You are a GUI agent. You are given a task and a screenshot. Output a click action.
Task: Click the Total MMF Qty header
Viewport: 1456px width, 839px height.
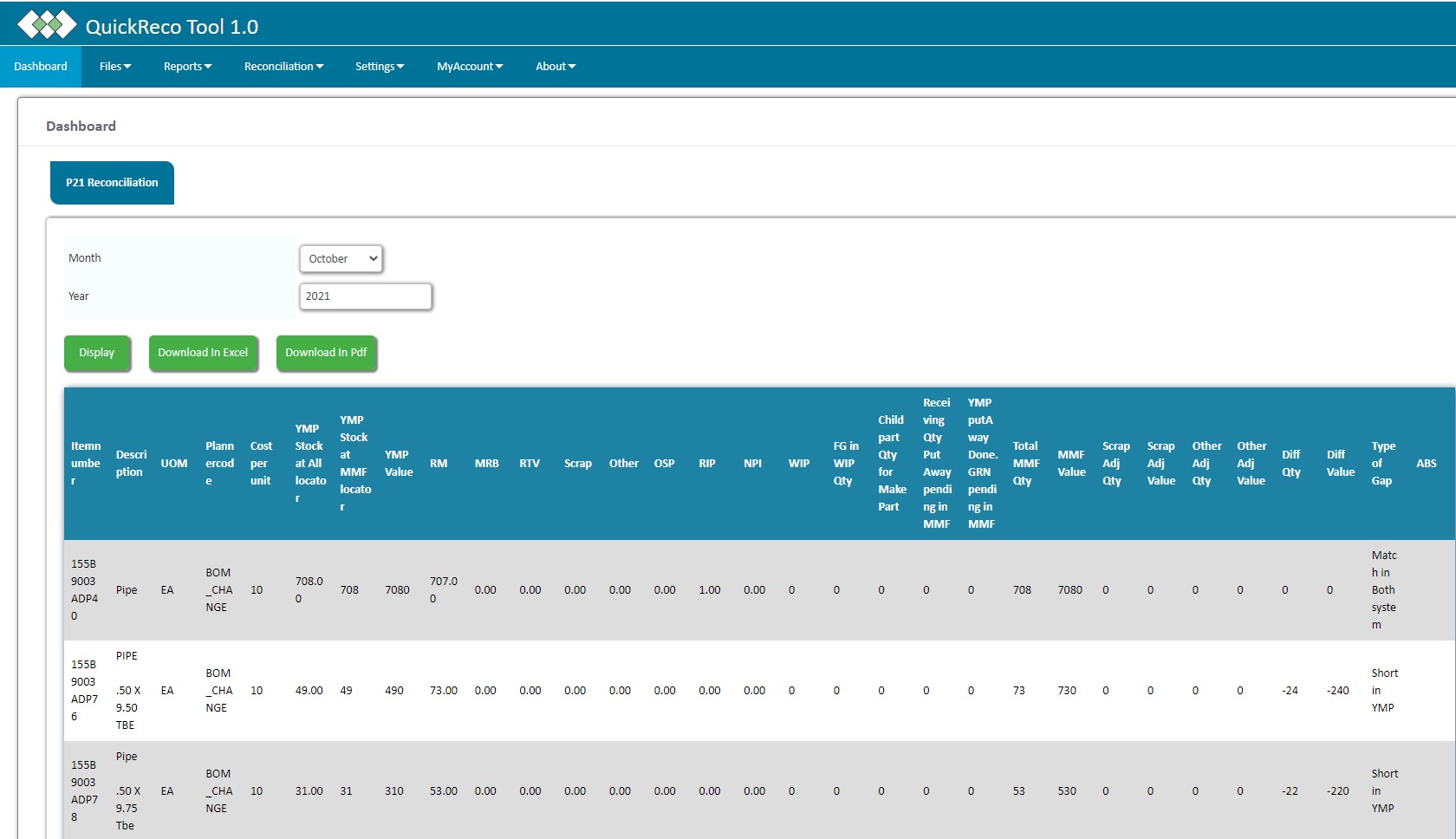point(1026,464)
